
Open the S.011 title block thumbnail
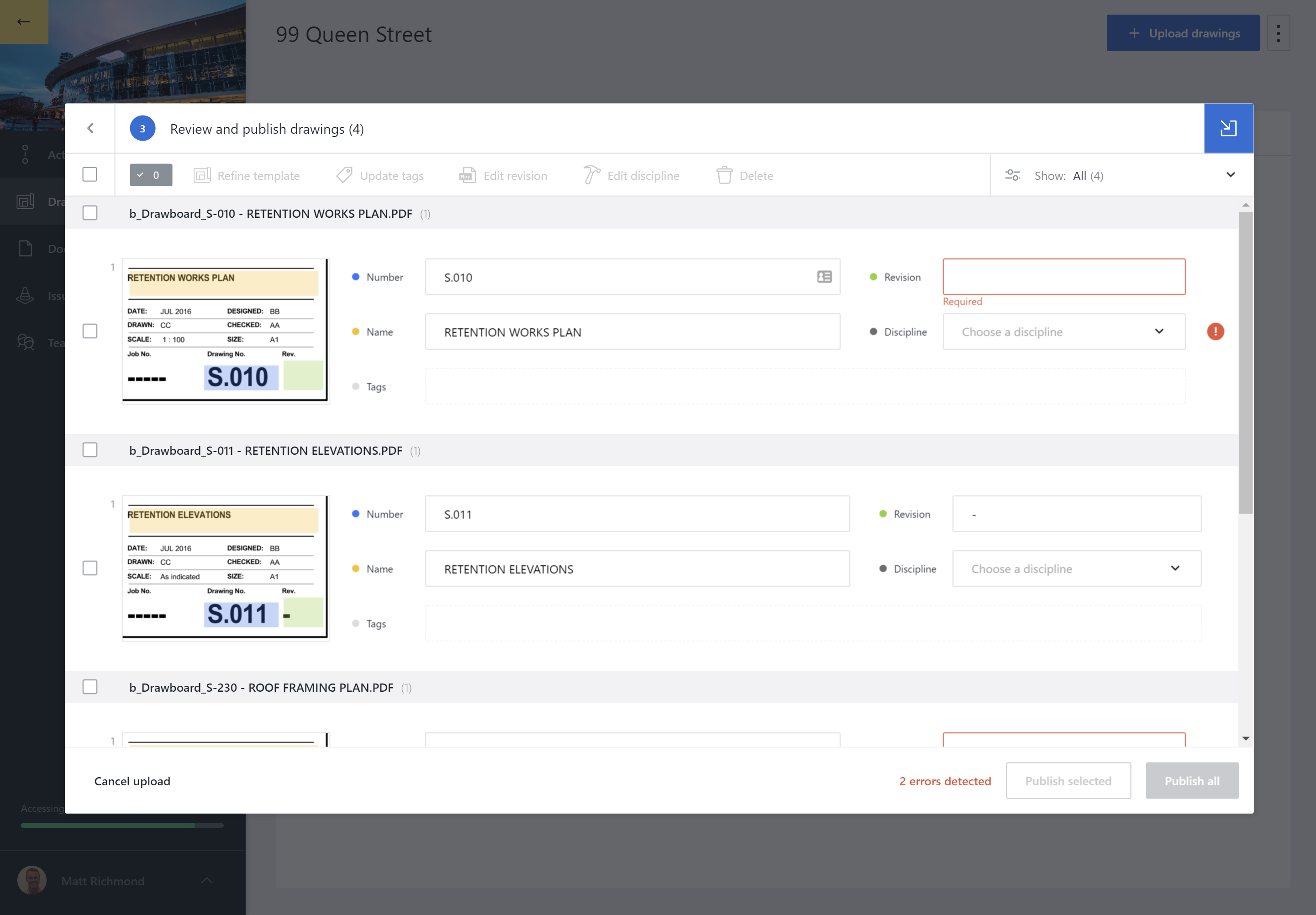pos(226,568)
